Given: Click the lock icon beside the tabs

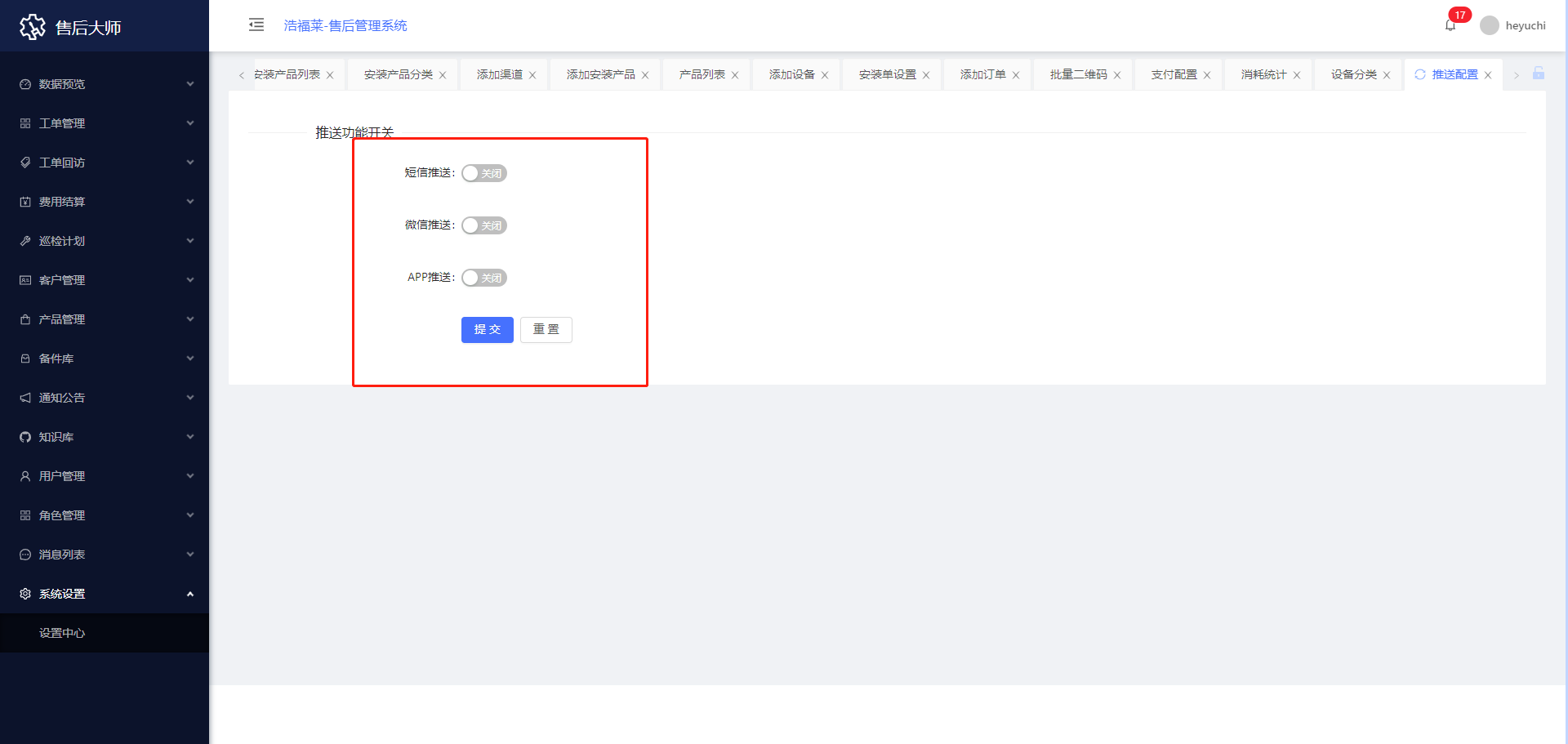Looking at the screenshot, I should [x=1539, y=74].
